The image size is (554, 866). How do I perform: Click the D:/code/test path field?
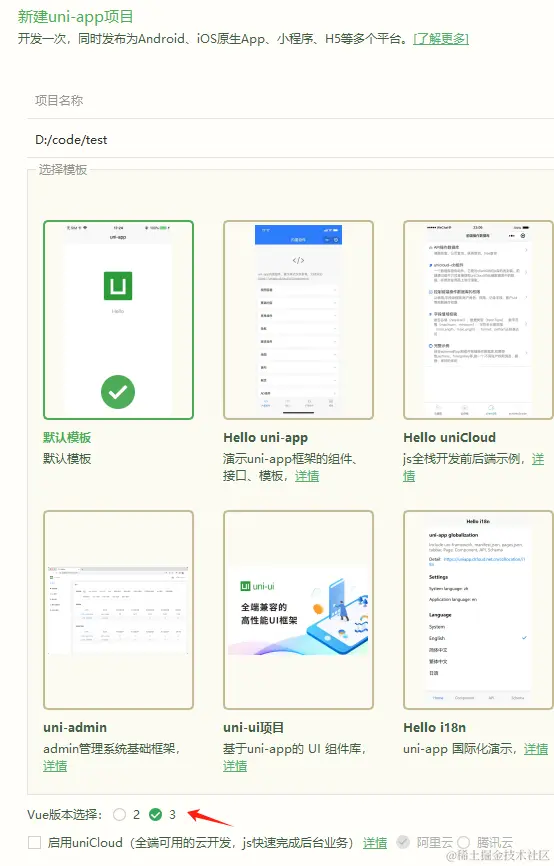point(291,139)
